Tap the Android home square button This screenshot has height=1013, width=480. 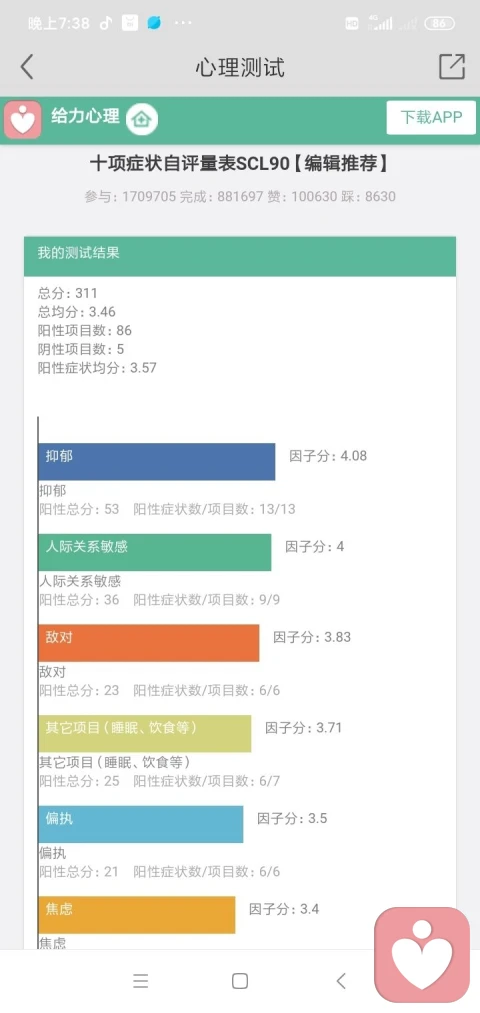[x=240, y=981]
